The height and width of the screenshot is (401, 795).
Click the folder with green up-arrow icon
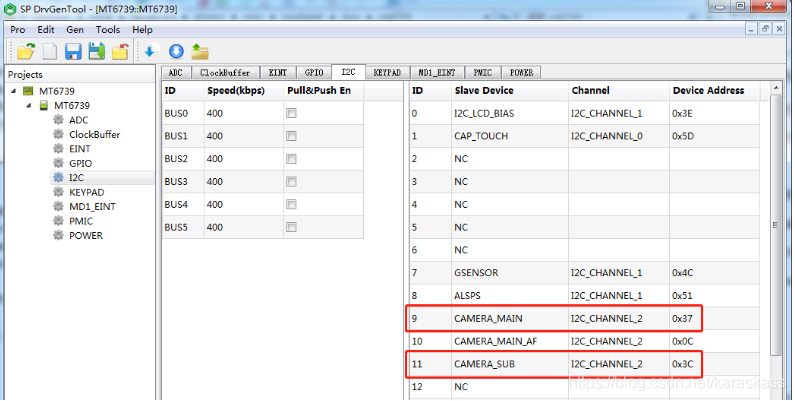200,51
